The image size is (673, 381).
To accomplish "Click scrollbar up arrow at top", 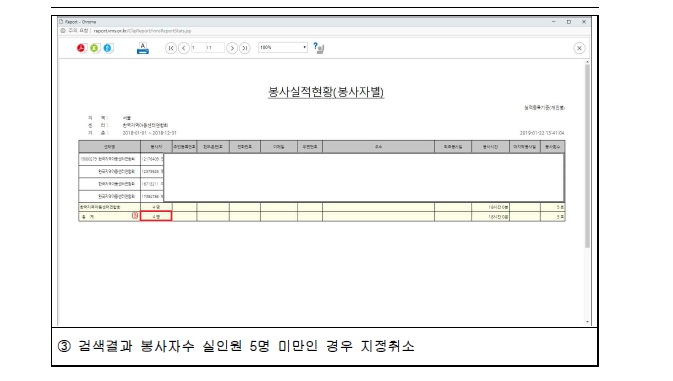I will (x=587, y=63).
